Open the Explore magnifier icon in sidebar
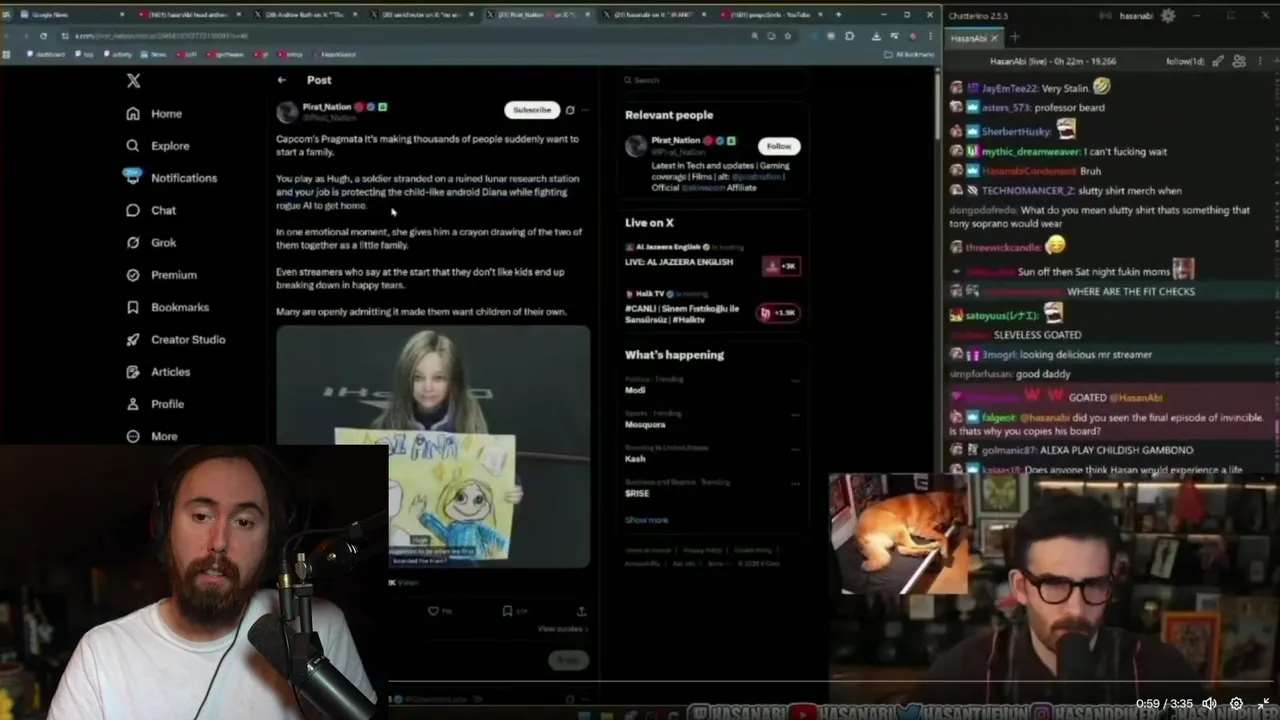1280x720 pixels. pos(133,146)
